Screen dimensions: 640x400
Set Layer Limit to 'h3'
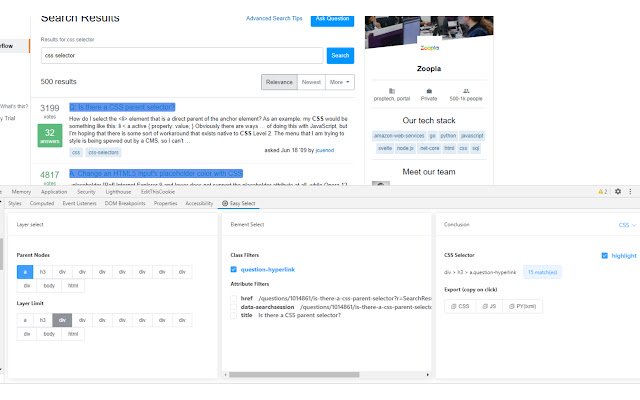42,320
